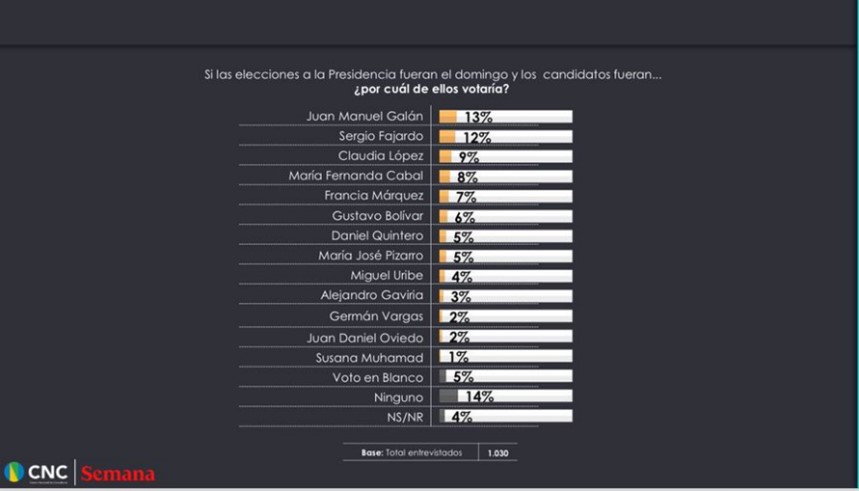Screen dimensions: 859x491
Task: Click the Miguel Uribe 4% bar
Action: [441, 275]
